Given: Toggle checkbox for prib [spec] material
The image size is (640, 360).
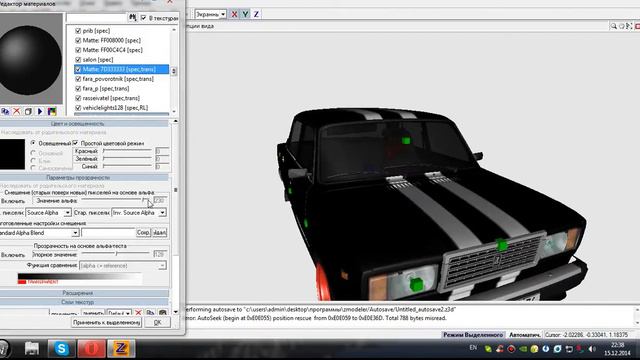Looking at the screenshot, I should [x=78, y=31].
